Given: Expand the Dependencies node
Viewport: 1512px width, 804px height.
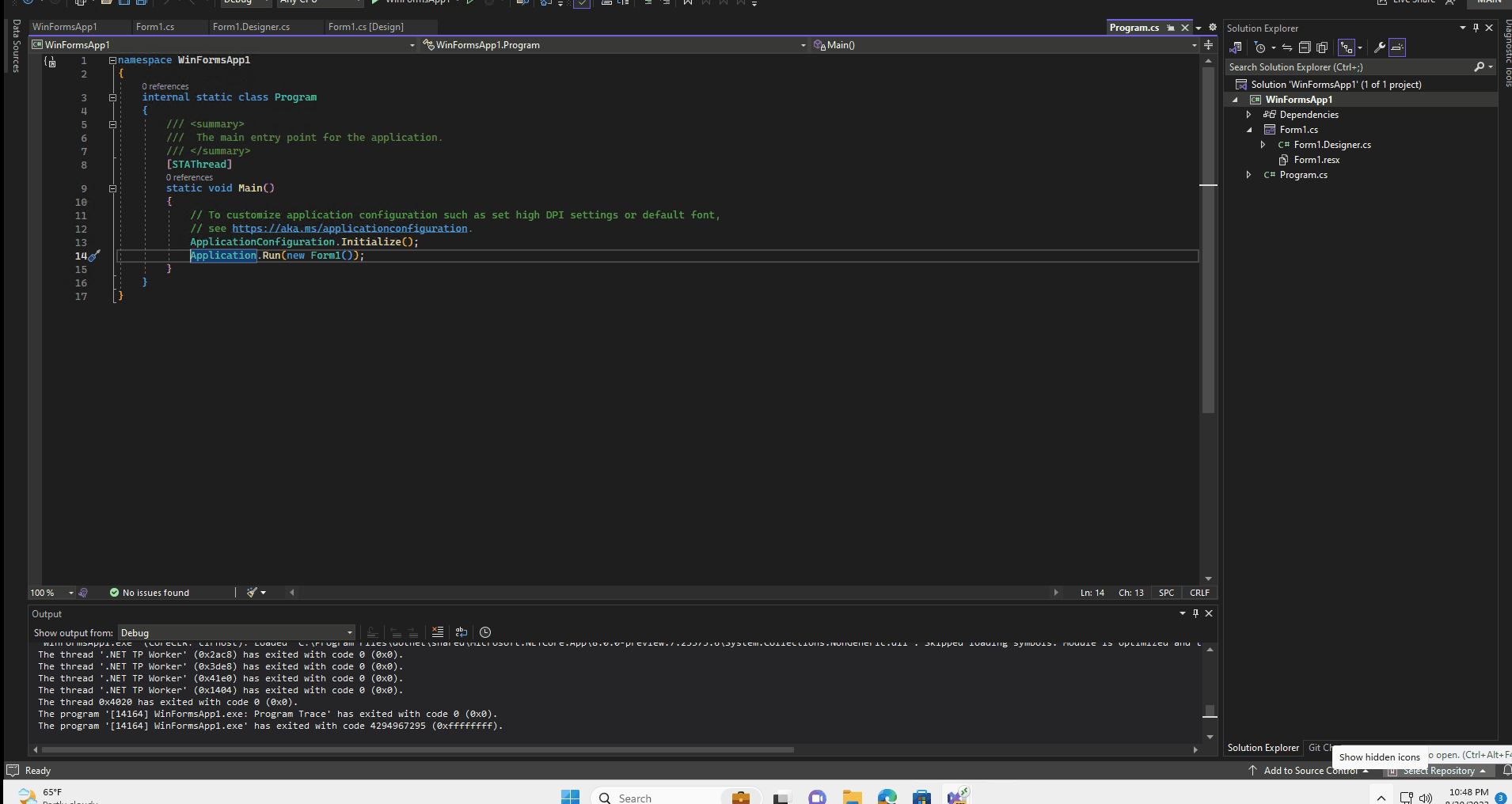Looking at the screenshot, I should 1249,115.
